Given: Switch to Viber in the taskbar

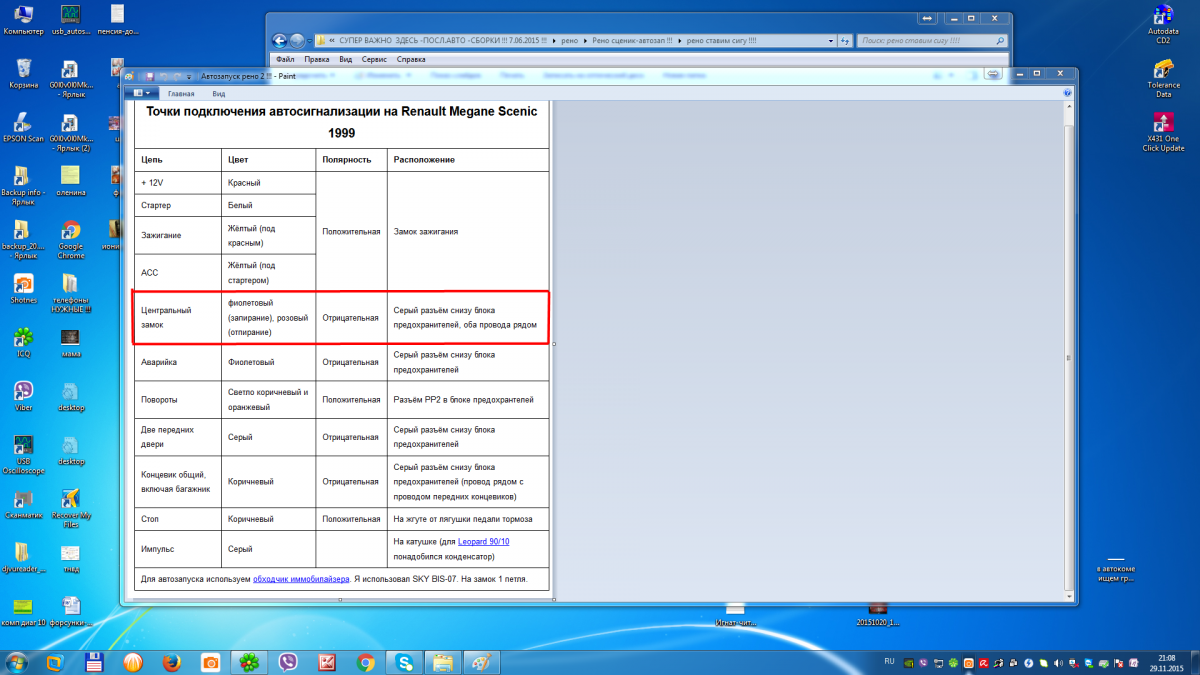Looking at the screenshot, I should [x=288, y=662].
